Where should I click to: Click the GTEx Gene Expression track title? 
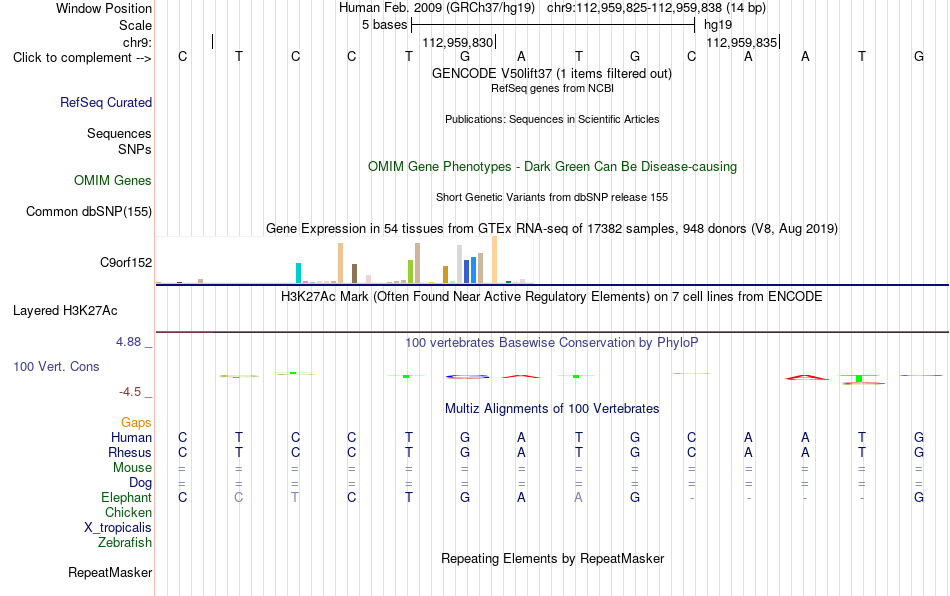tap(552, 228)
